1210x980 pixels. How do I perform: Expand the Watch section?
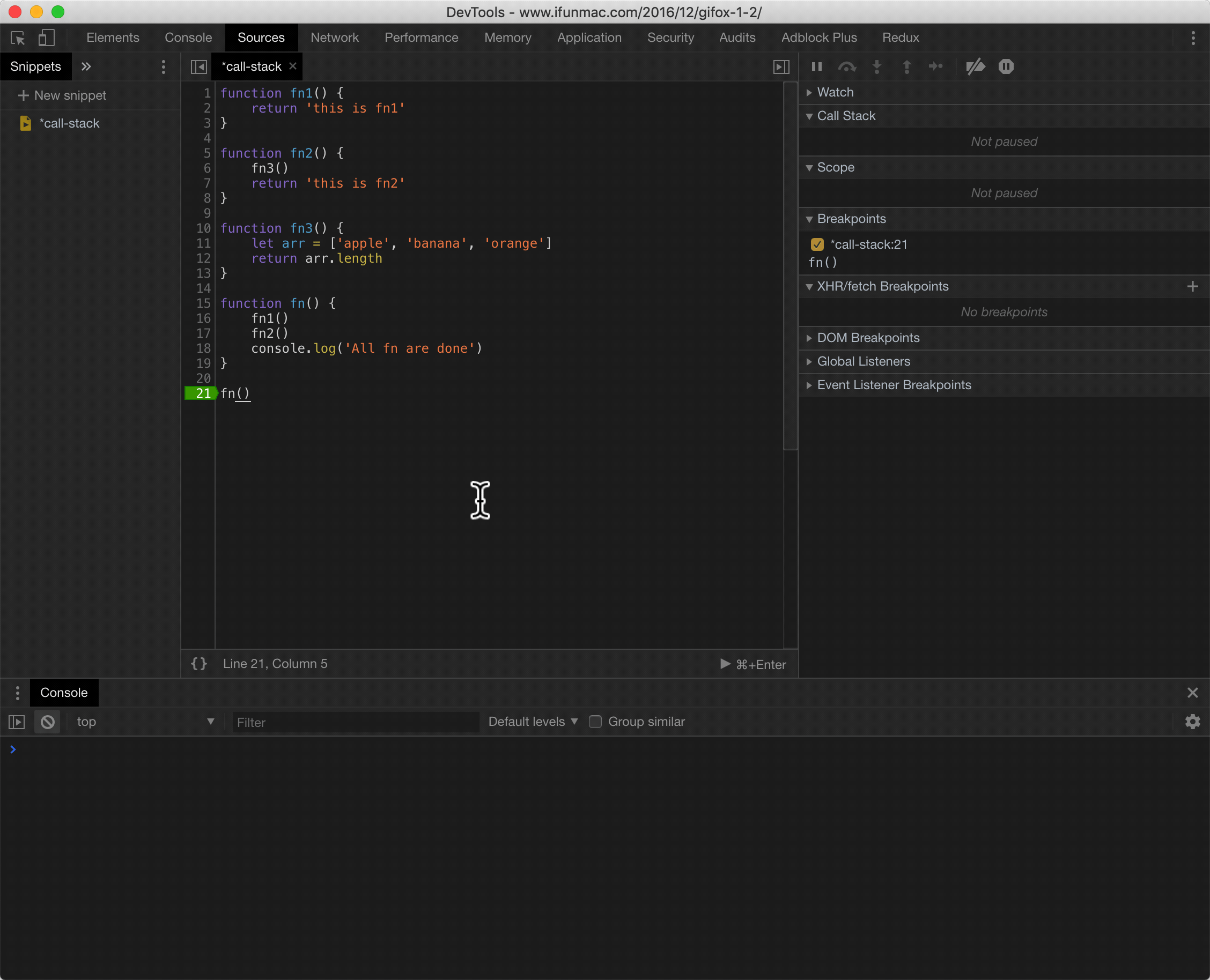[835, 92]
